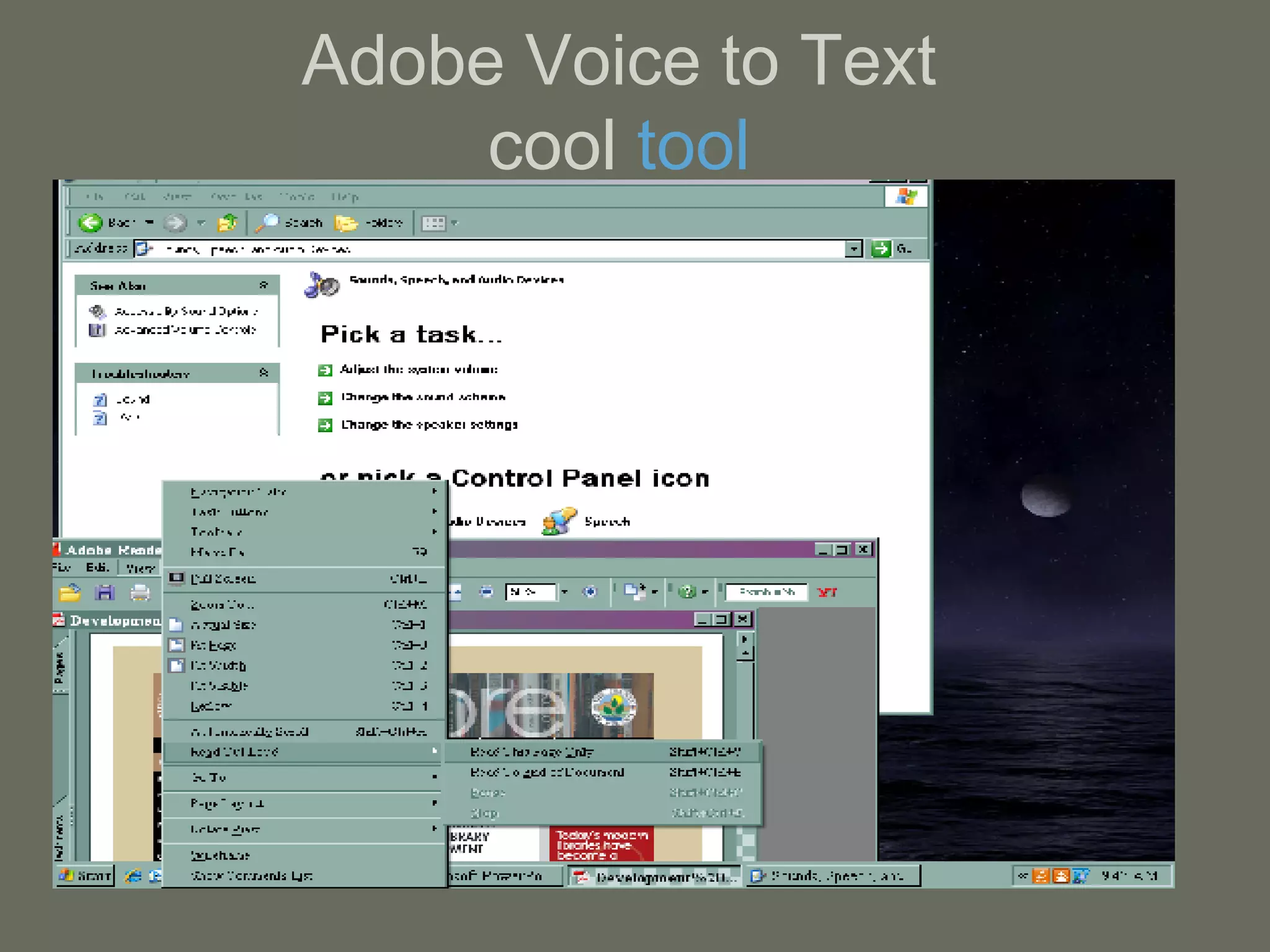
Task: Click the Print icon in Adobe Reader toolbar
Action: [x=140, y=593]
